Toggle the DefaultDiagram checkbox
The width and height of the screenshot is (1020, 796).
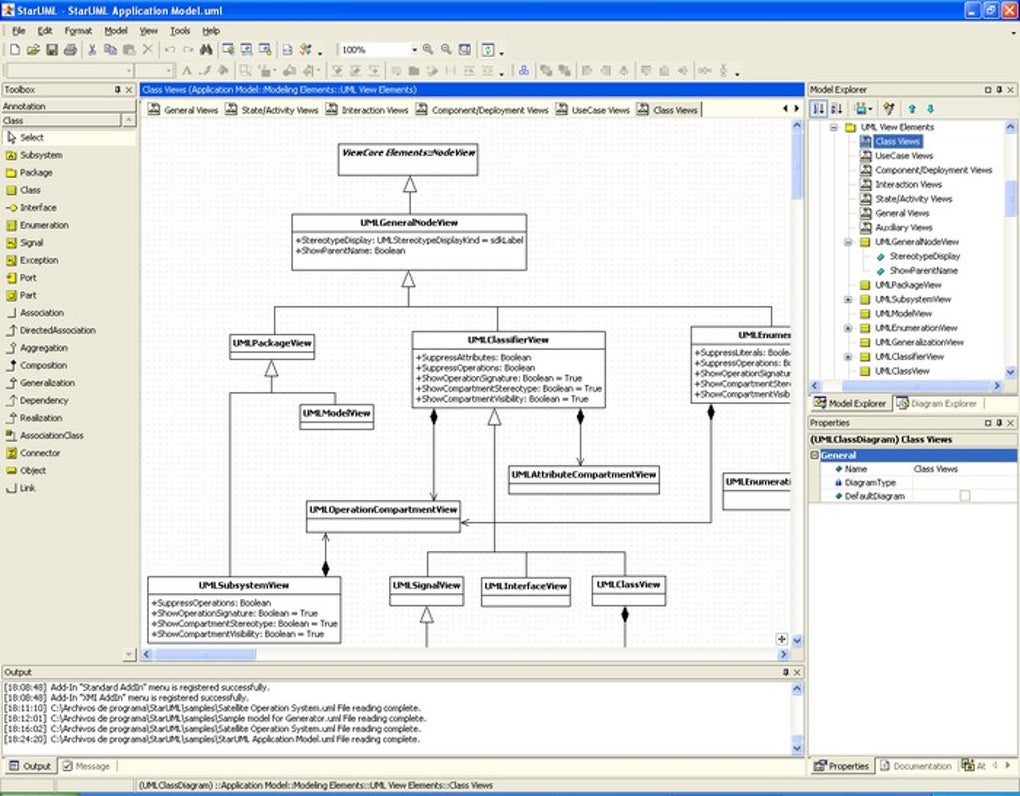pos(965,496)
